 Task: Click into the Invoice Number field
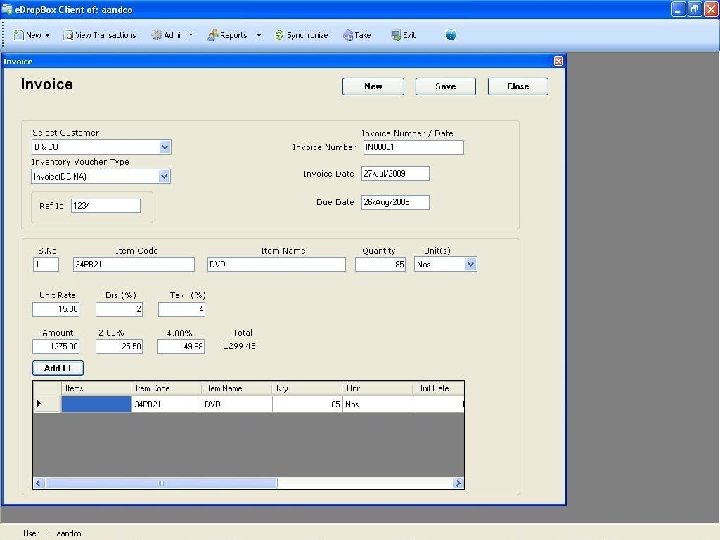pos(413,147)
